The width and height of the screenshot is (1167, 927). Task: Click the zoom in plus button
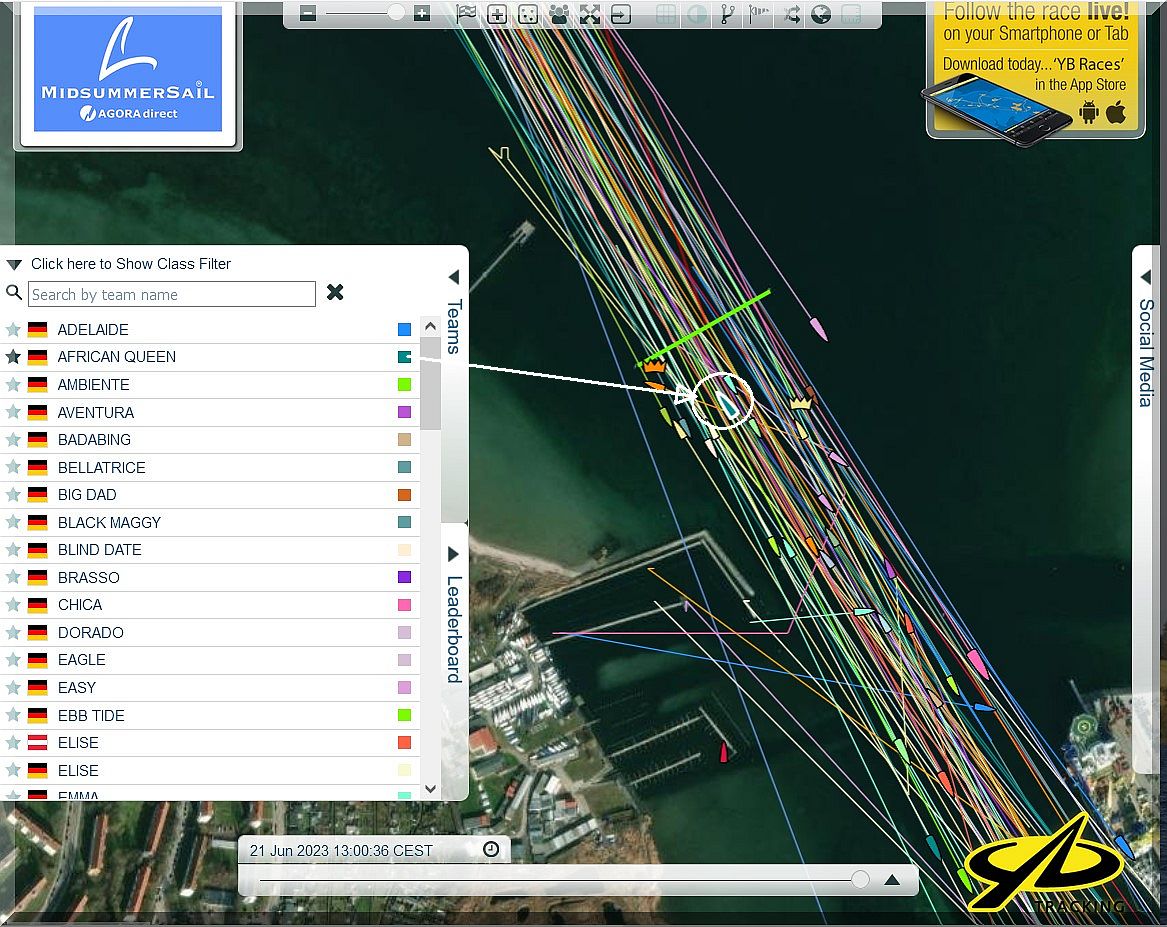[x=422, y=14]
